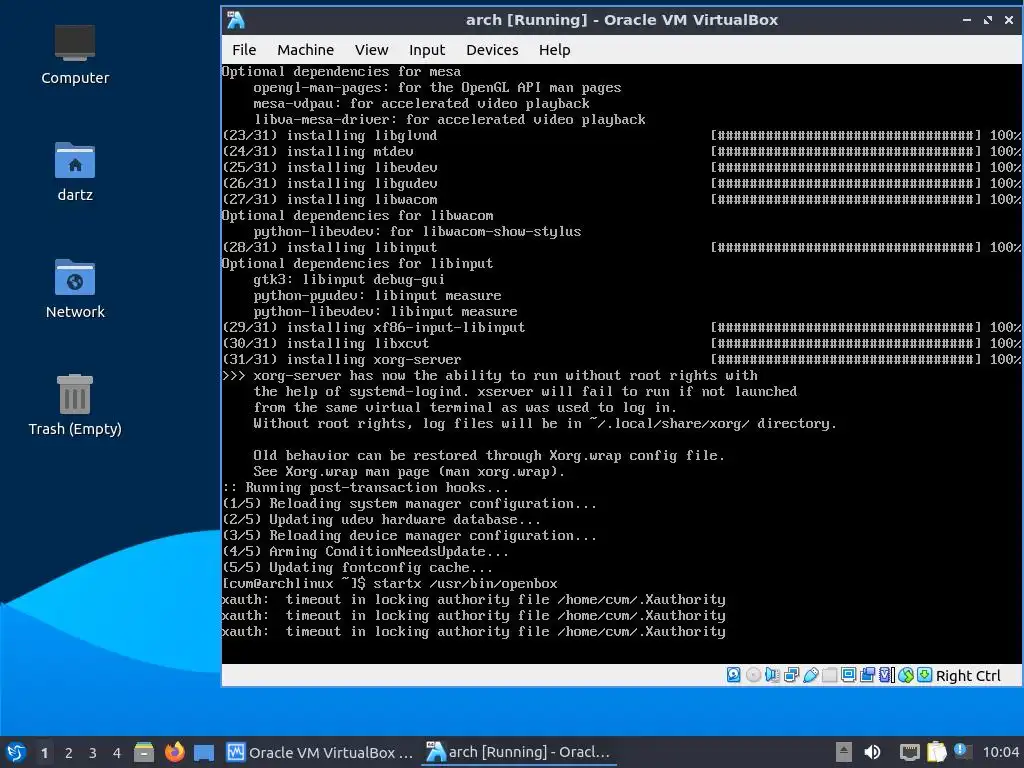Viewport: 1024px width, 768px height.
Task: Open the Input menu
Action: [426, 50]
